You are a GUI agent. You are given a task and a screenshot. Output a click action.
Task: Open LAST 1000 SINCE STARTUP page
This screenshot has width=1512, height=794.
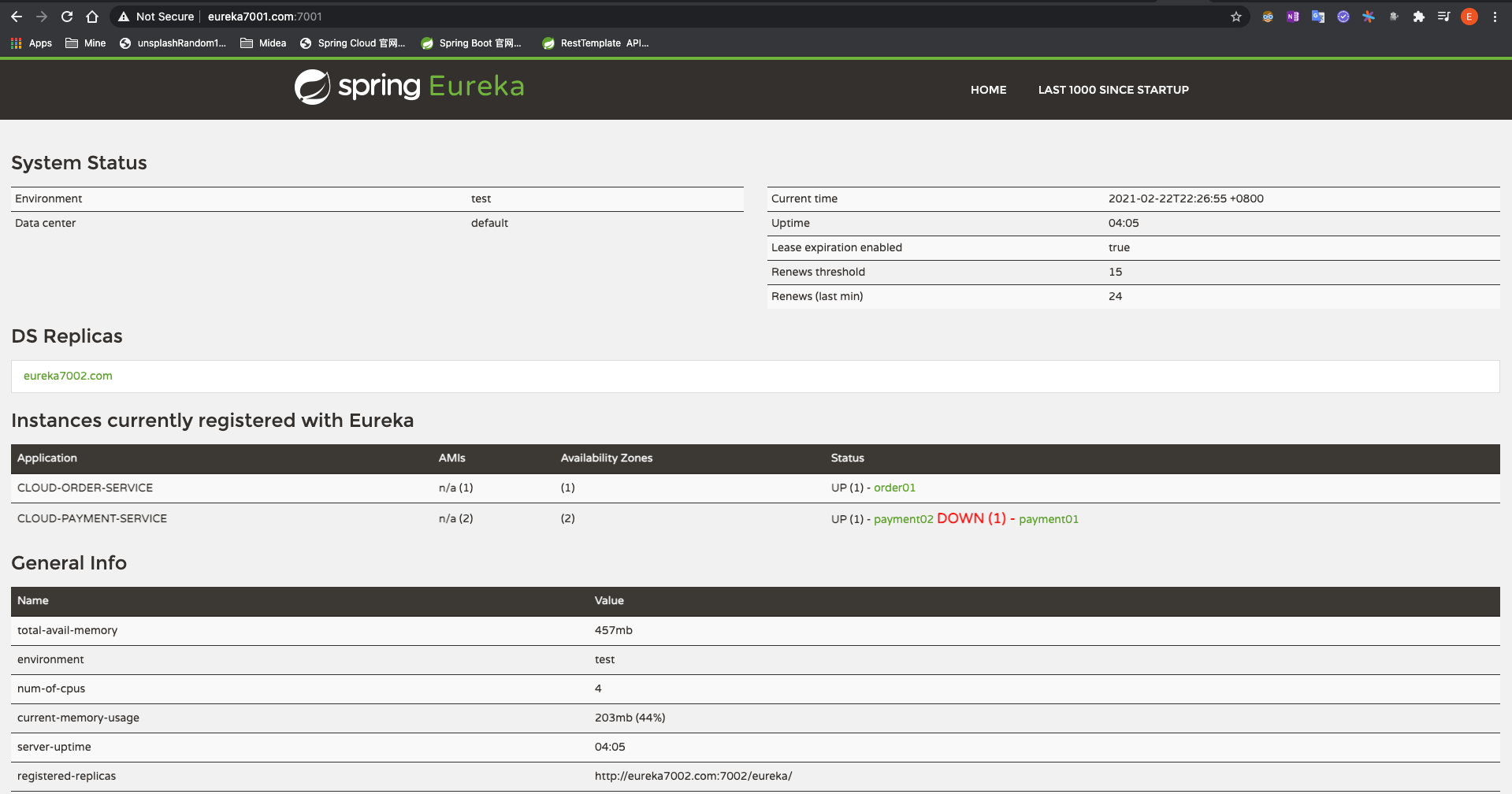[1113, 90]
